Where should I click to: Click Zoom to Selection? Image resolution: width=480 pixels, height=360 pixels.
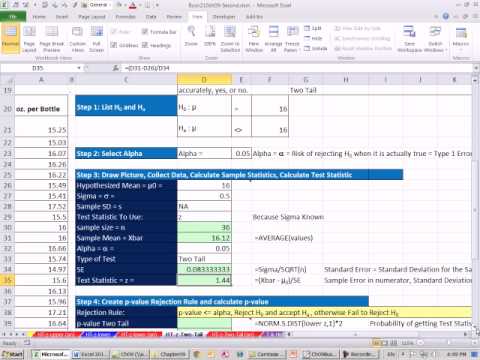[230, 39]
